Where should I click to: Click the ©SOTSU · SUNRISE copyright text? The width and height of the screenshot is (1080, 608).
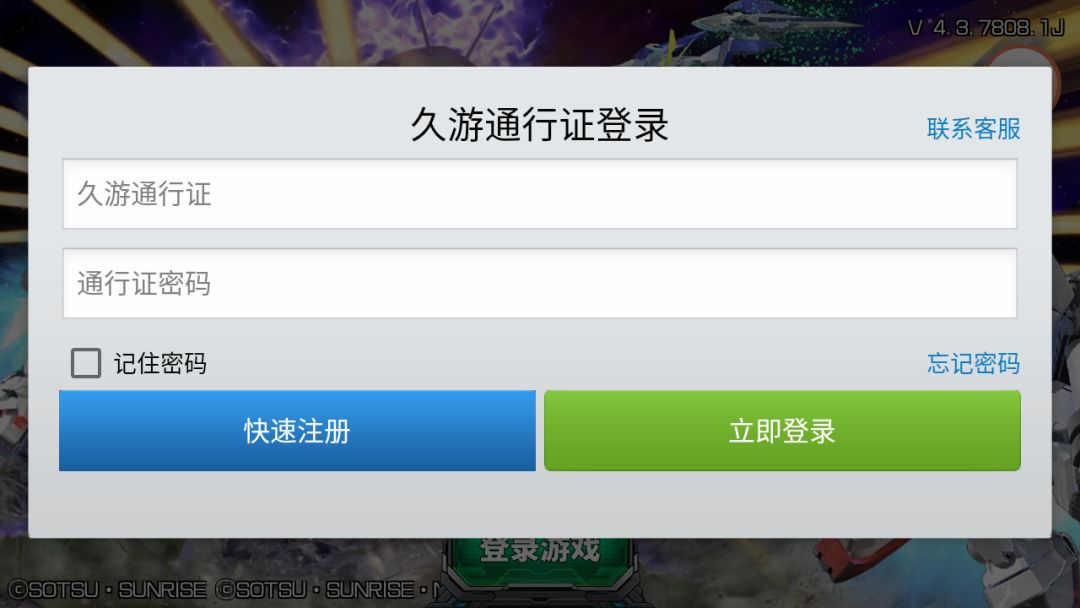pos(107,590)
